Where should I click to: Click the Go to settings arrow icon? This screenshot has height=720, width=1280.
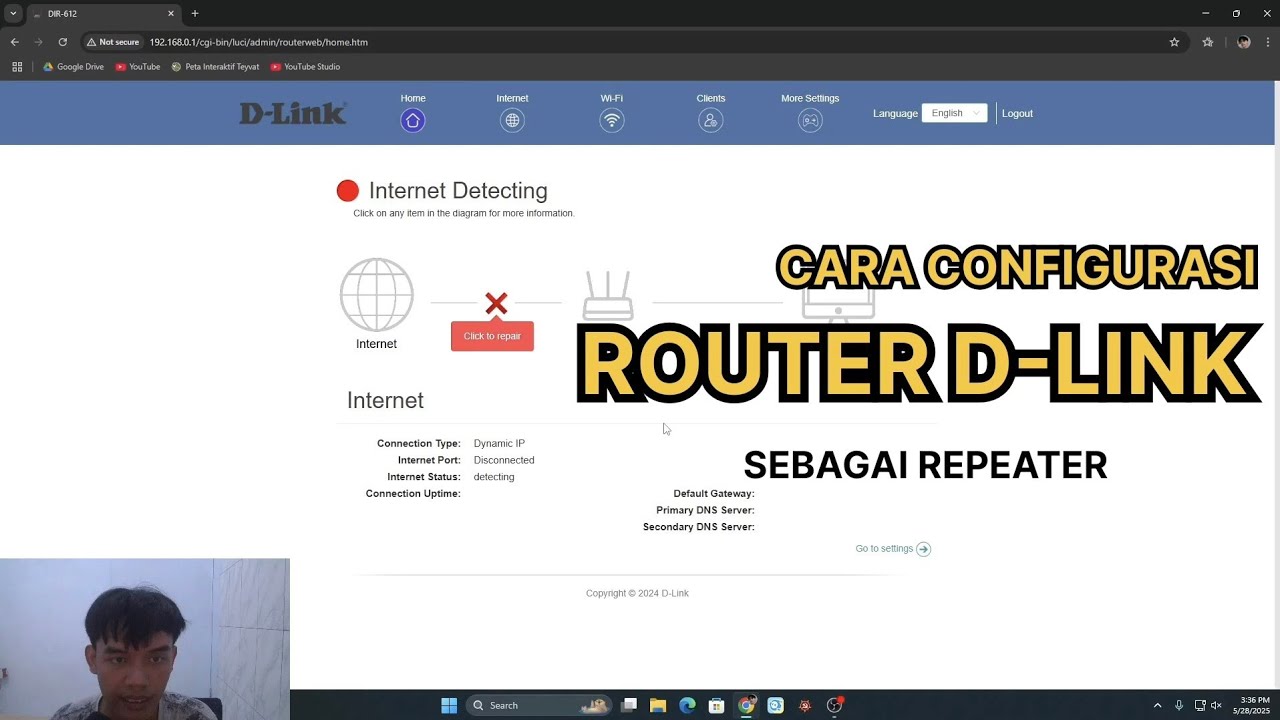[923, 549]
